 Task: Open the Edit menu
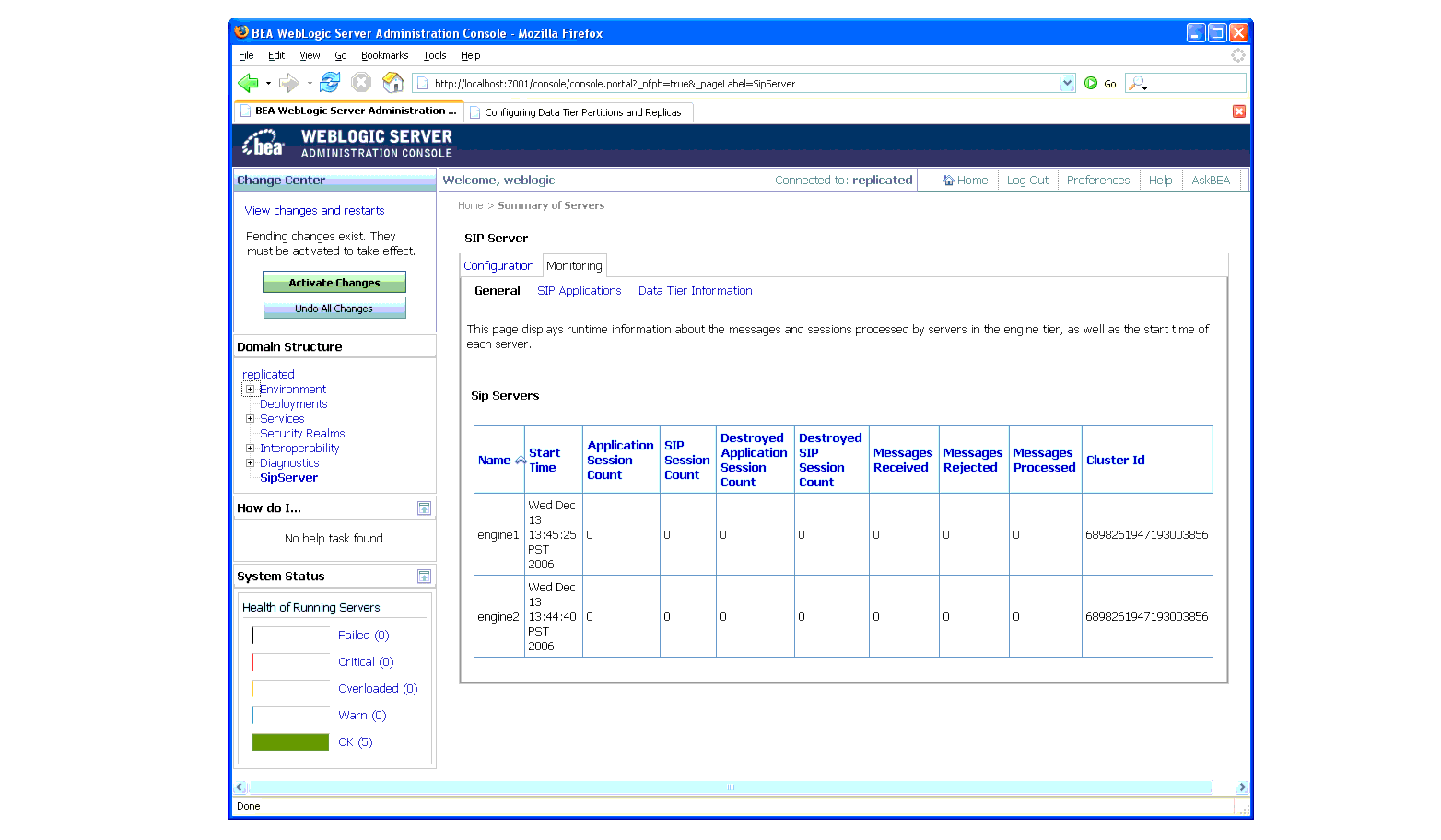[276, 55]
